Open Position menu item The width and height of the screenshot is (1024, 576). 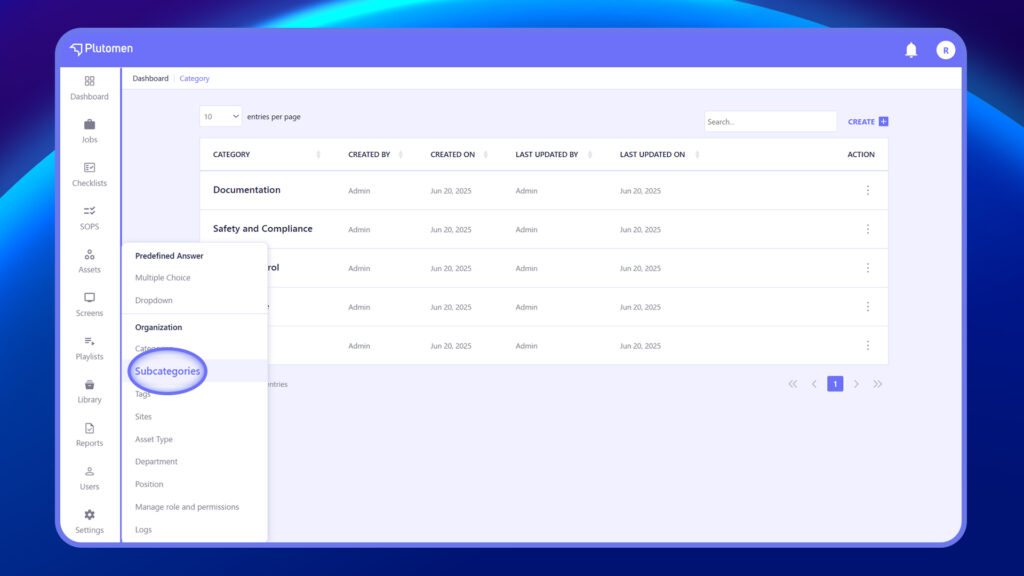[149, 485]
